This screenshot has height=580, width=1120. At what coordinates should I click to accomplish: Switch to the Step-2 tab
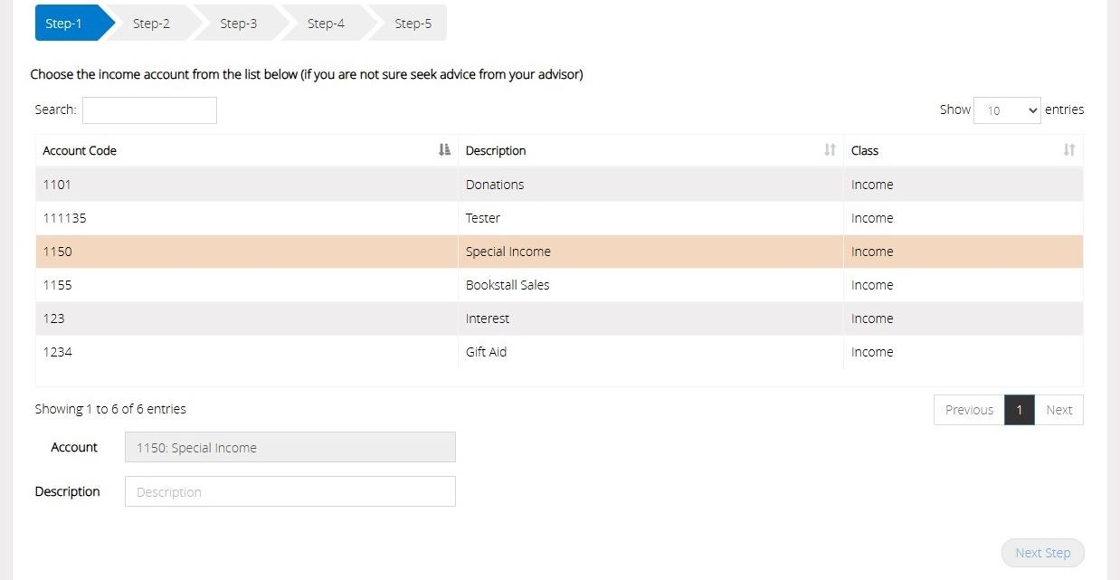pyautogui.click(x=151, y=23)
